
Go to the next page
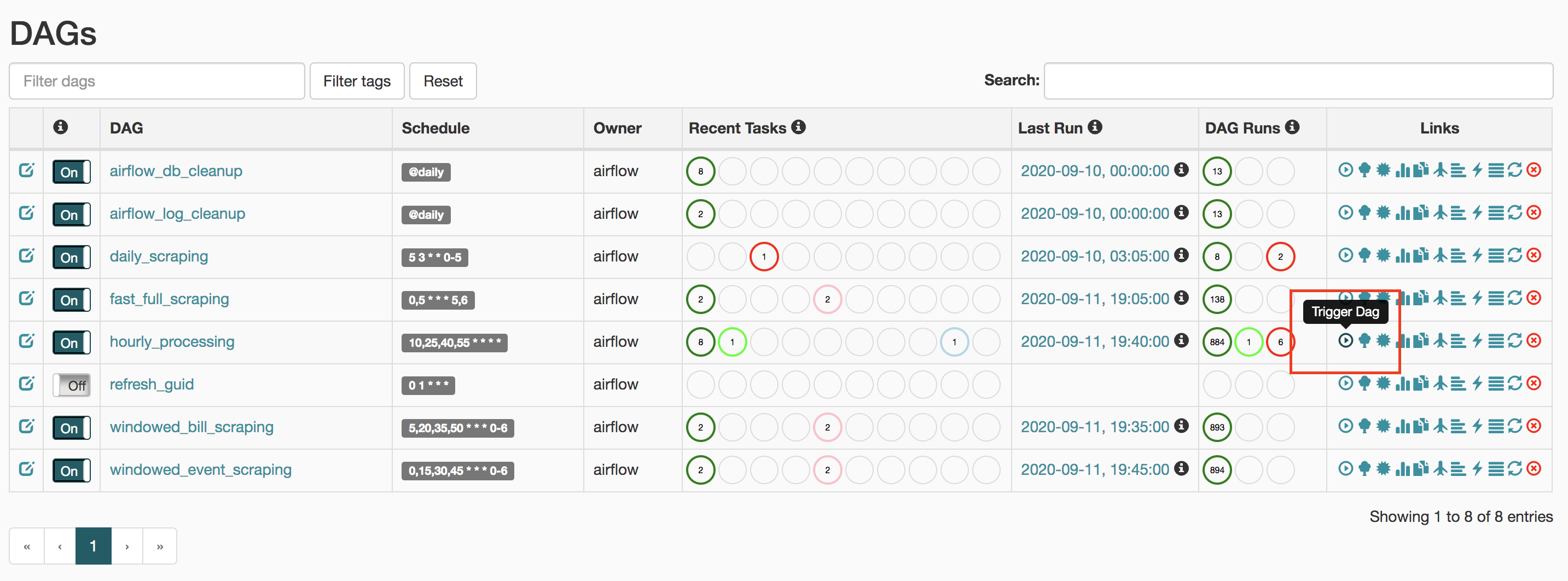click(126, 546)
